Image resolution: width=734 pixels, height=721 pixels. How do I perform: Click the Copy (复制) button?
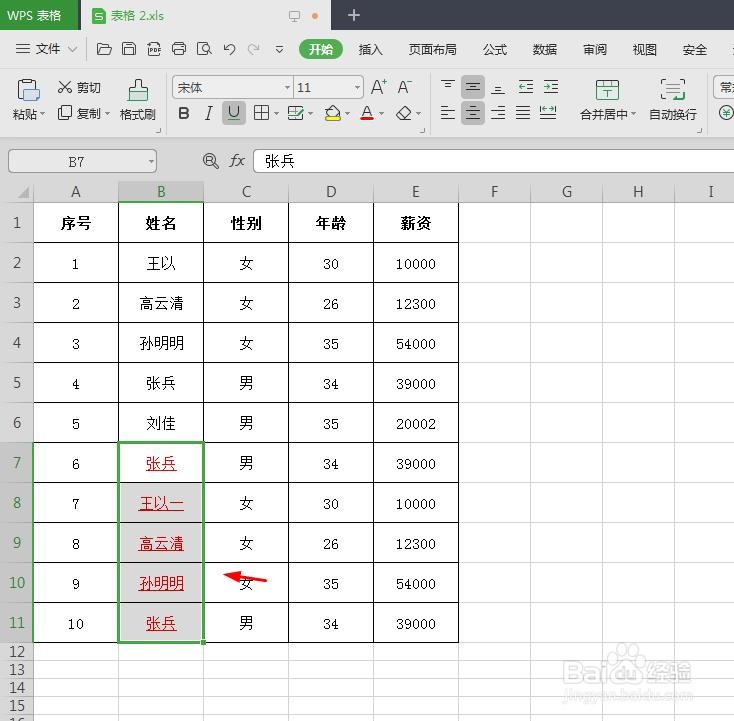(x=79, y=113)
